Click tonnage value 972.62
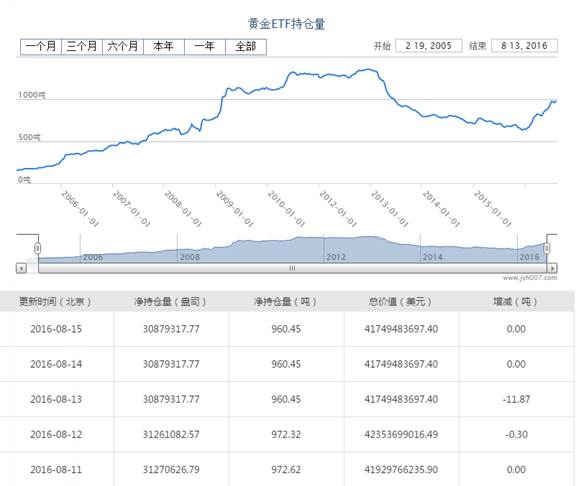The image size is (576, 486). point(286,469)
